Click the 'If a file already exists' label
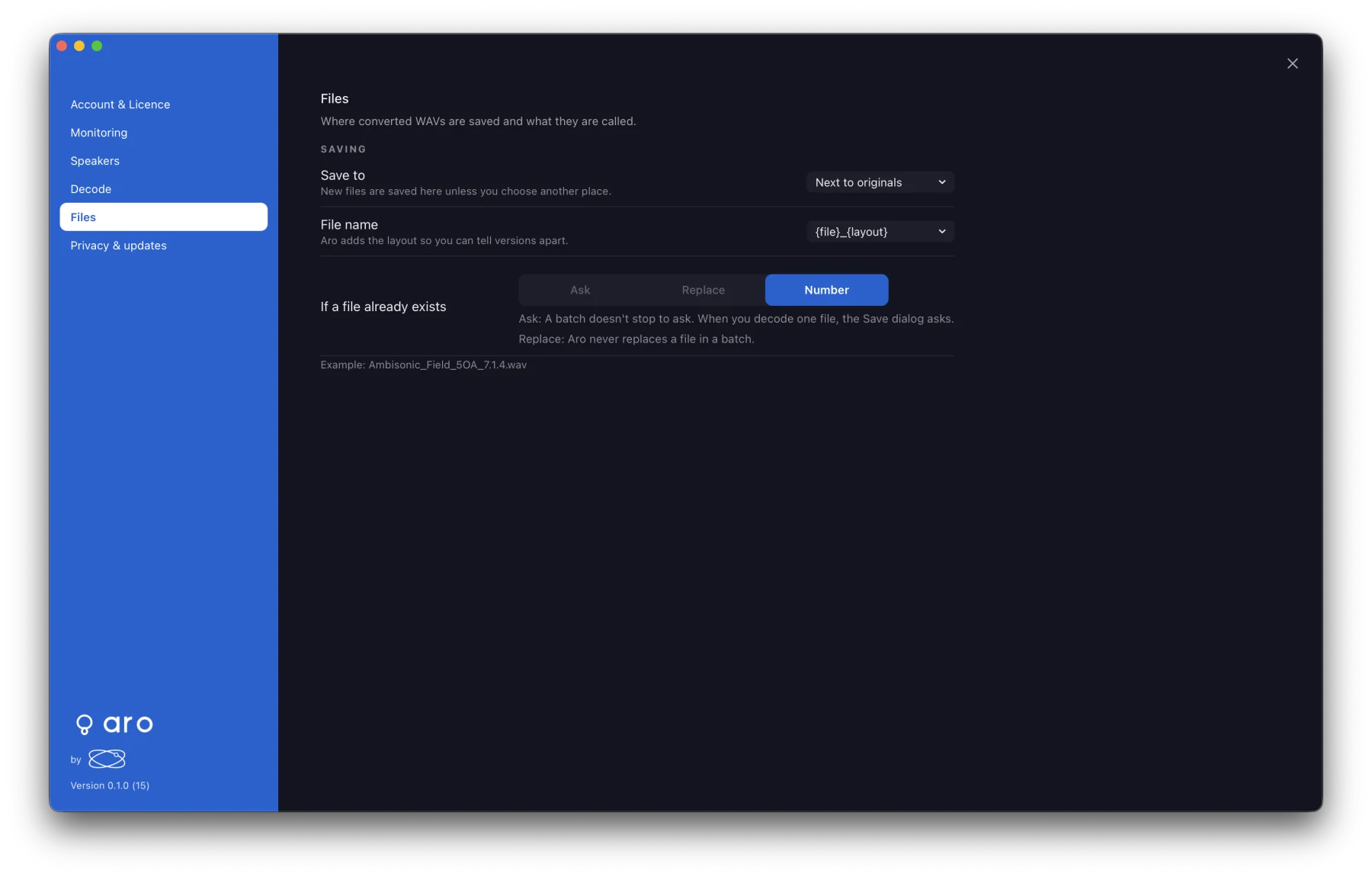Viewport: 1372px width, 877px height. click(x=383, y=307)
